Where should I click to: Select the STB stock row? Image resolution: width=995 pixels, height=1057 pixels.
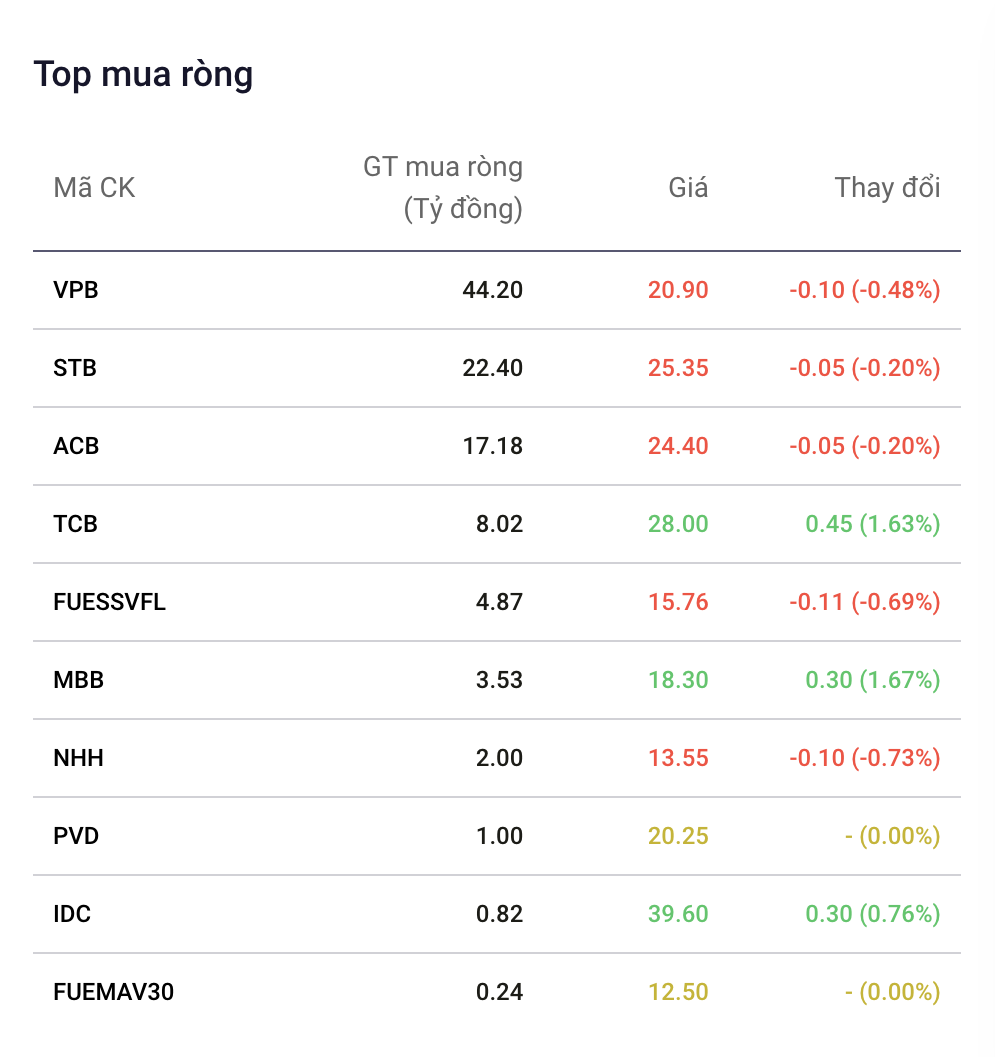497,368
